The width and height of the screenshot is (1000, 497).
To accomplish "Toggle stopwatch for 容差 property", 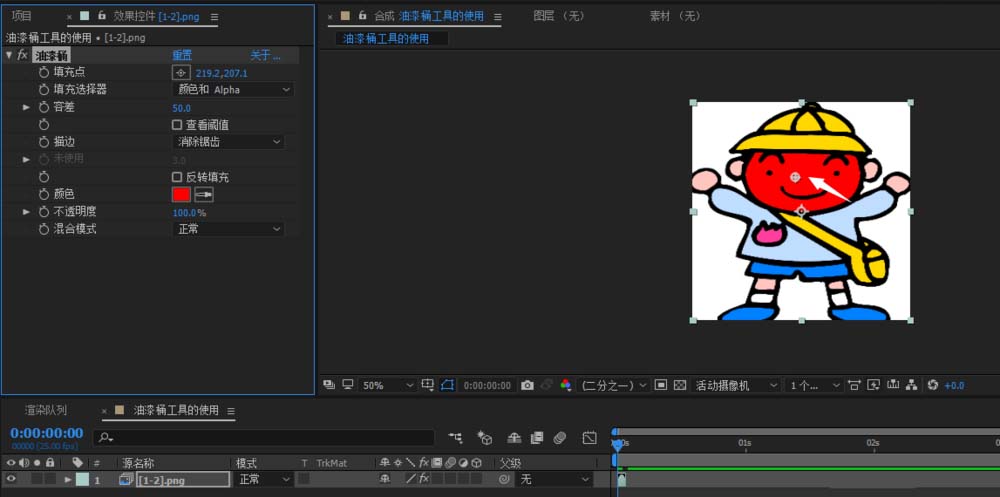I will 44,108.
